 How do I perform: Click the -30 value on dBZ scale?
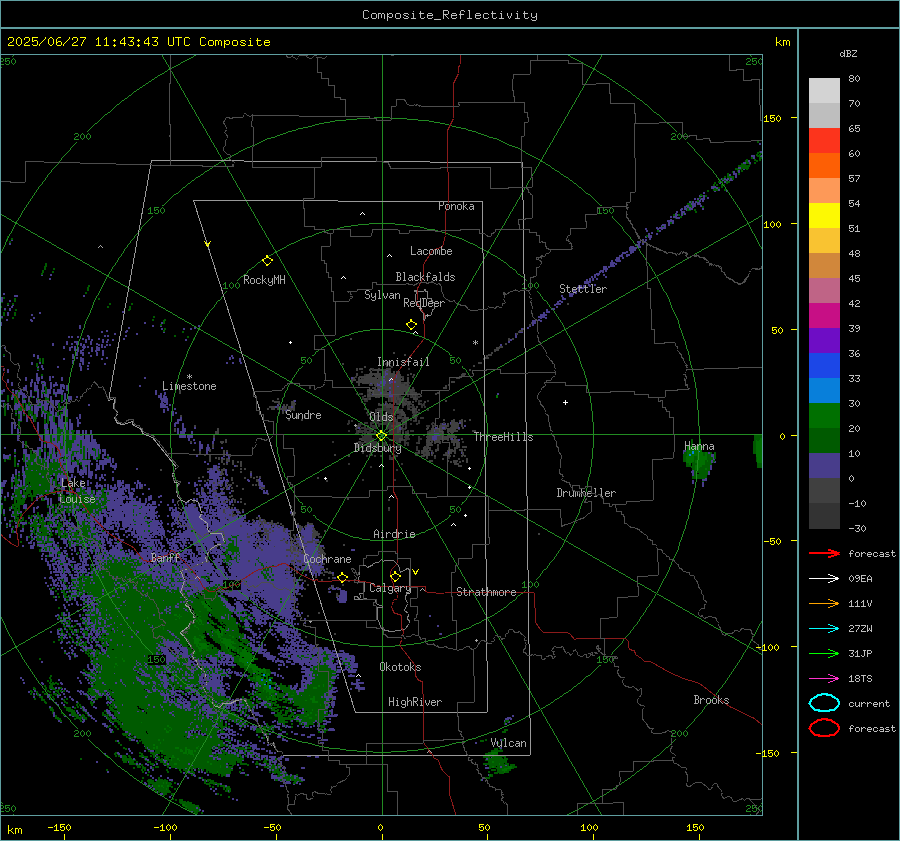click(x=857, y=528)
